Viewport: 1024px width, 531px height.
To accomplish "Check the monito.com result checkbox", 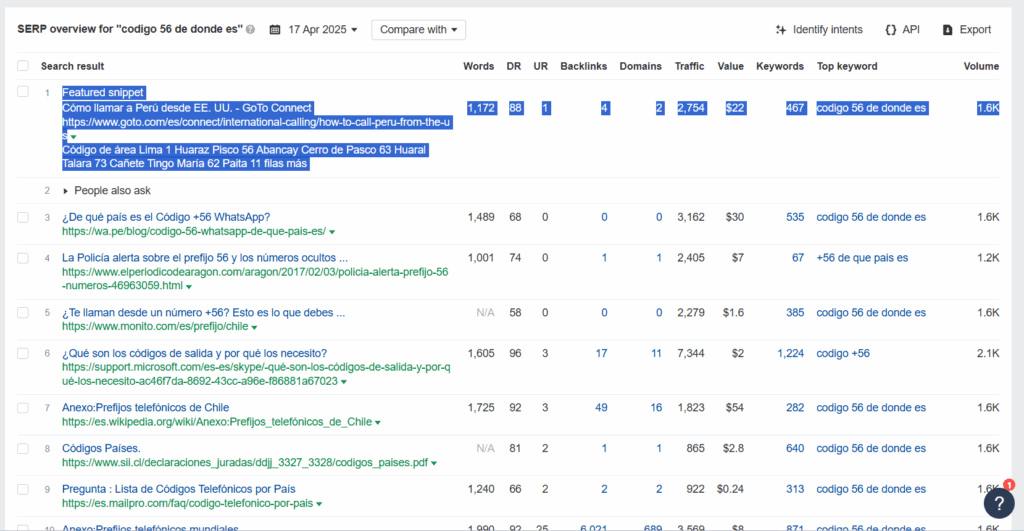I will [x=23, y=313].
